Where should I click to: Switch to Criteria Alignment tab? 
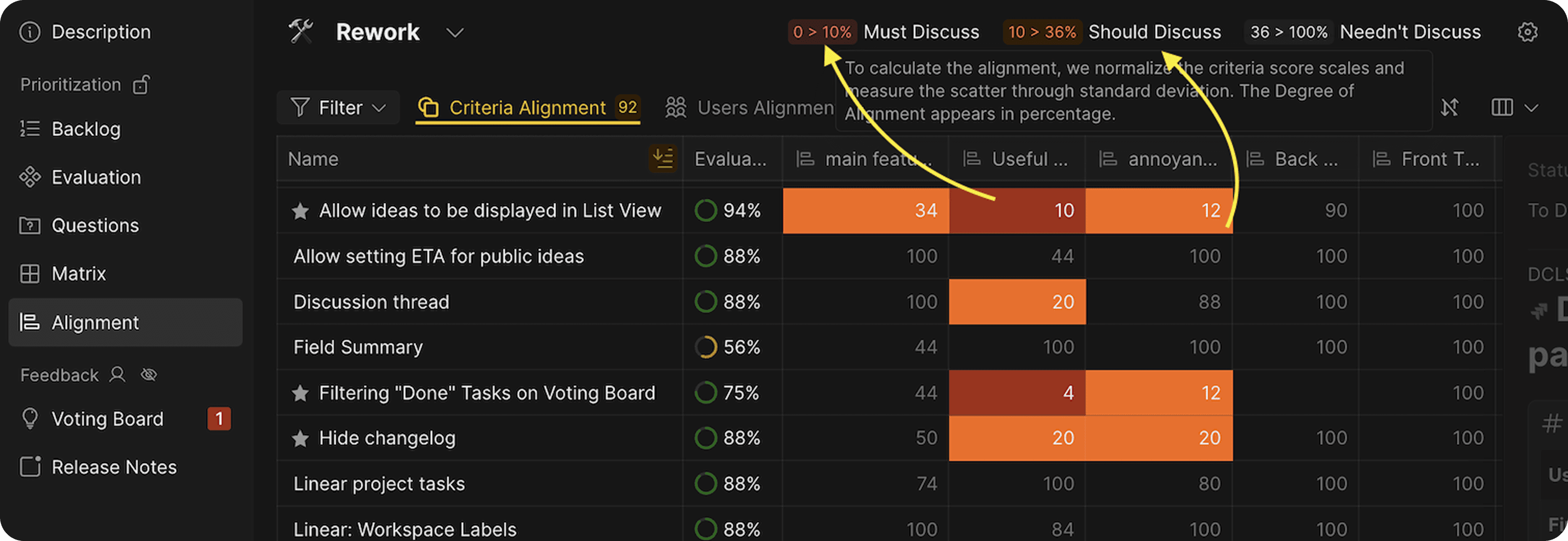click(x=528, y=108)
